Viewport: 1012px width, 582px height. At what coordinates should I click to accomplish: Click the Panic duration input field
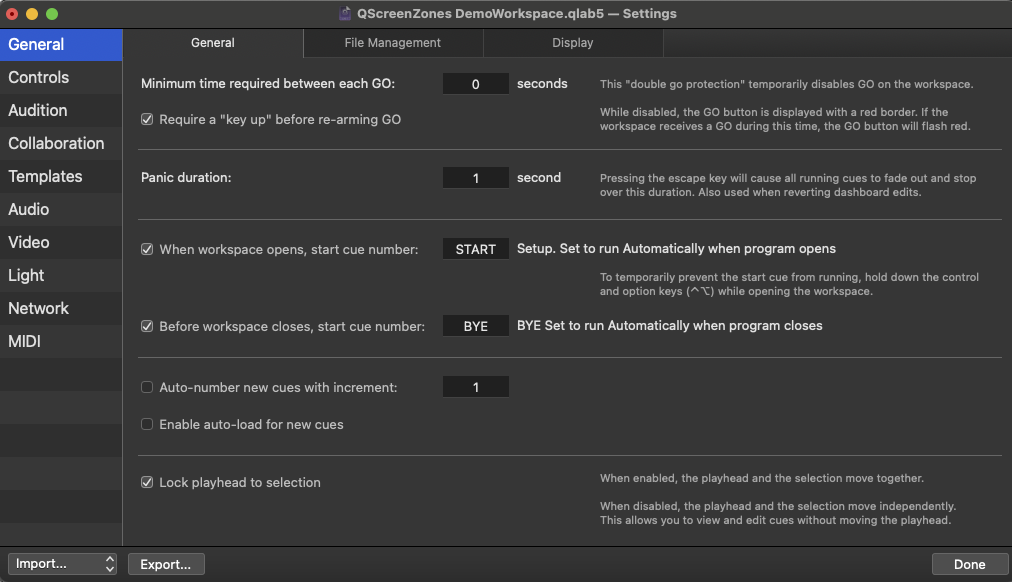tap(475, 177)
